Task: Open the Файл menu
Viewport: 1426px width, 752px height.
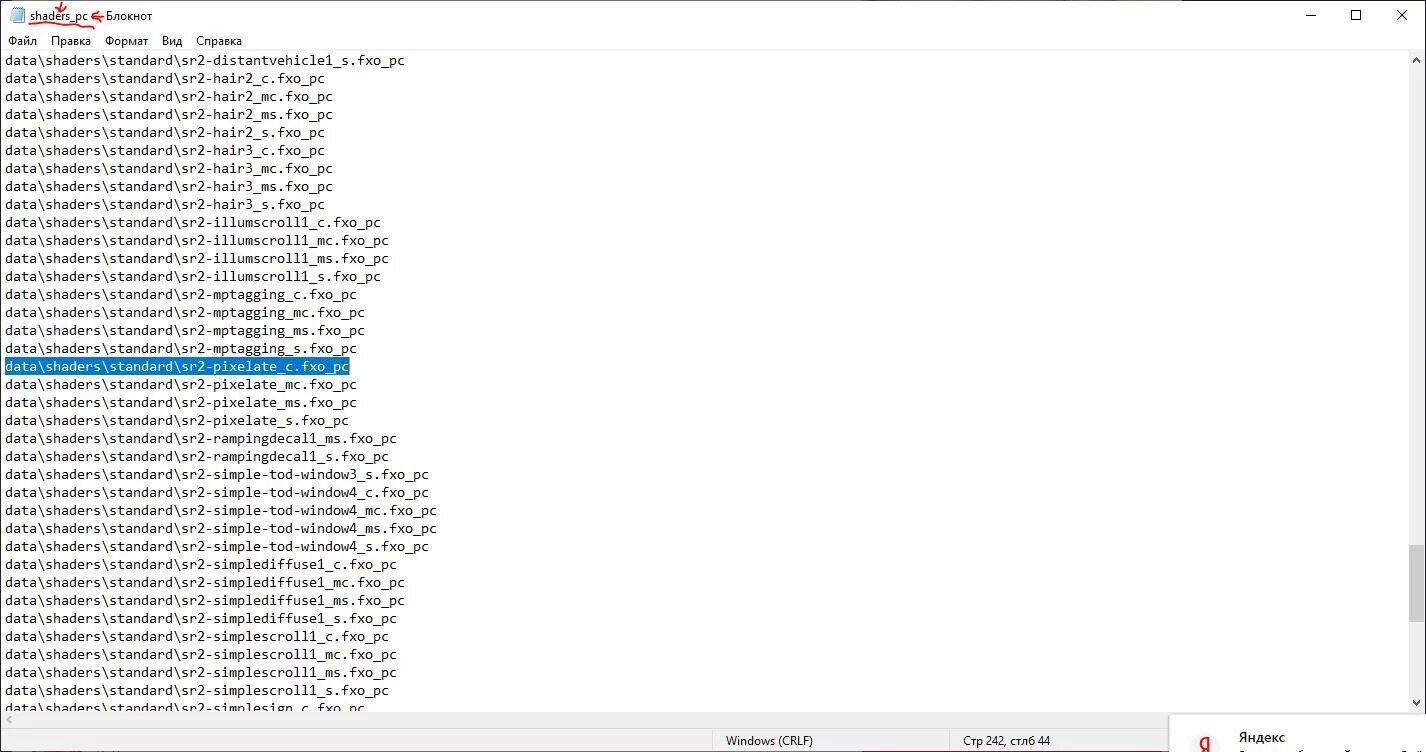Action: (22, 41)
